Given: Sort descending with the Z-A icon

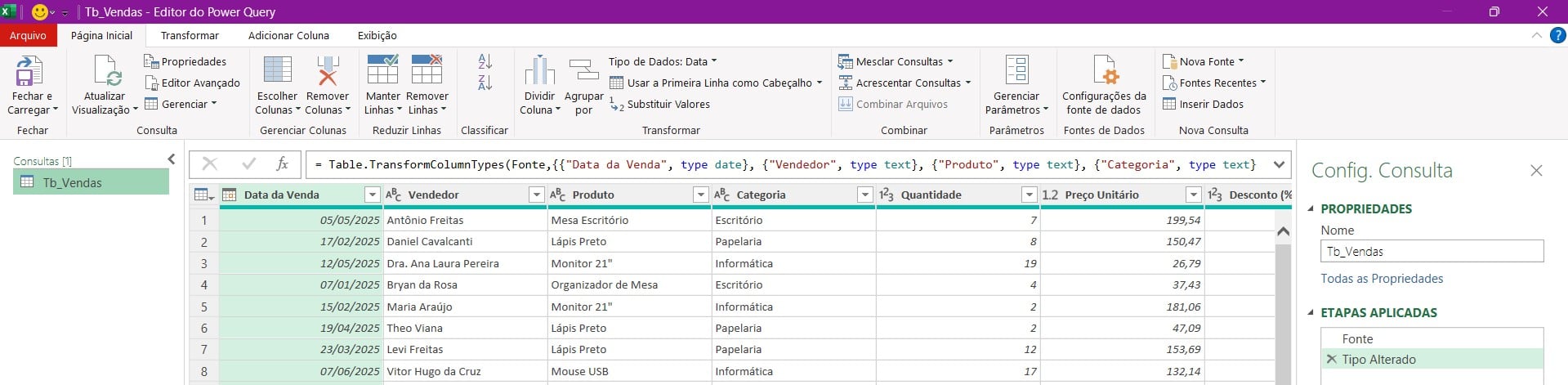Looking at the screenshot, I should (x=485, y=83).
